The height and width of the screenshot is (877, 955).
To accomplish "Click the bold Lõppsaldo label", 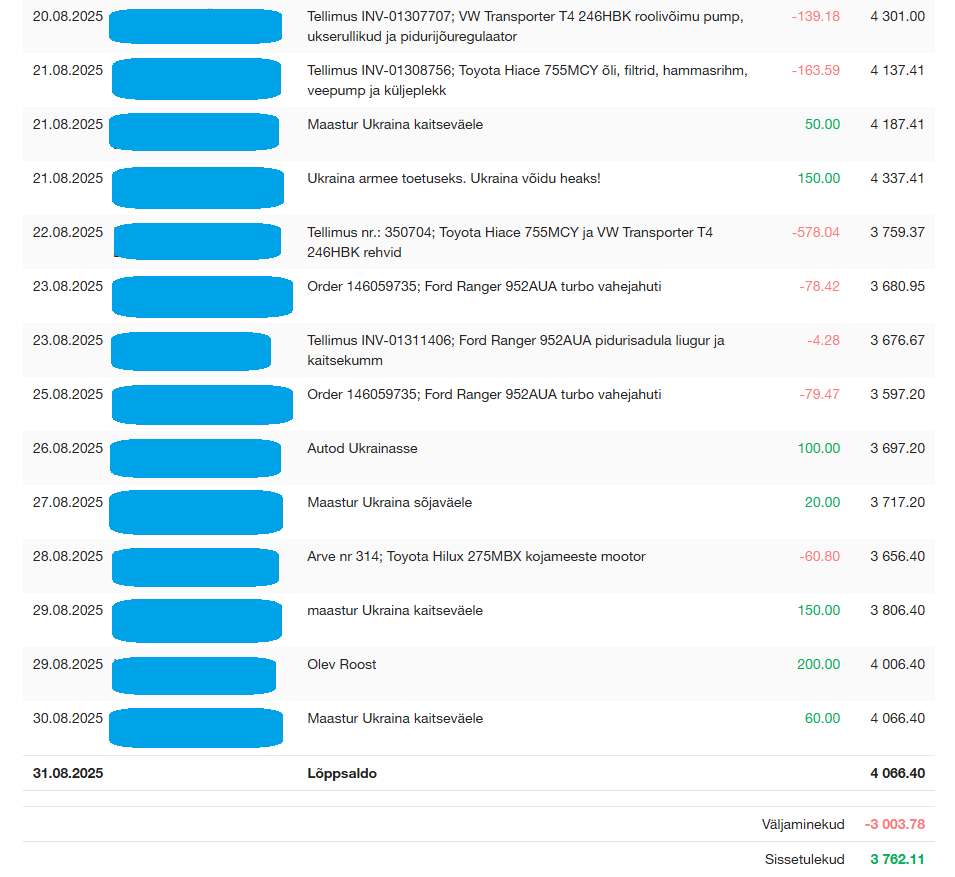I will pos(341,774).
